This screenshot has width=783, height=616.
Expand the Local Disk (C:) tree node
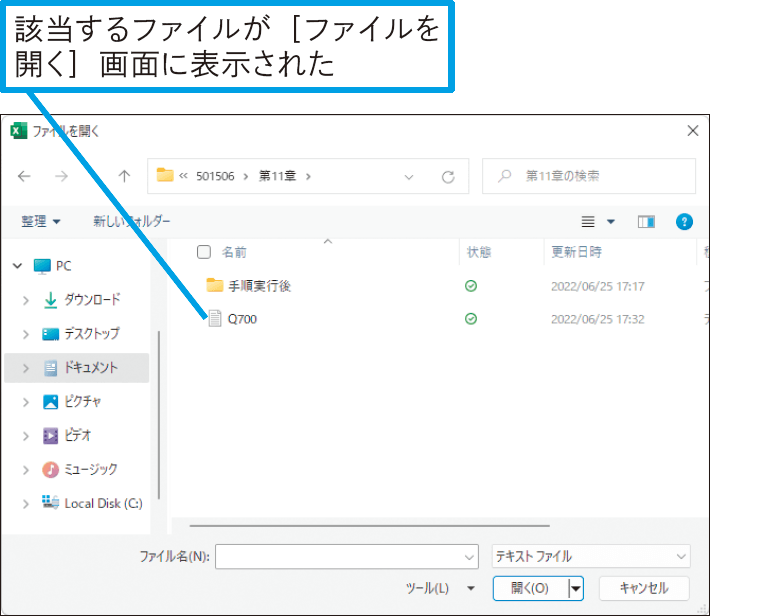(26, 504)
